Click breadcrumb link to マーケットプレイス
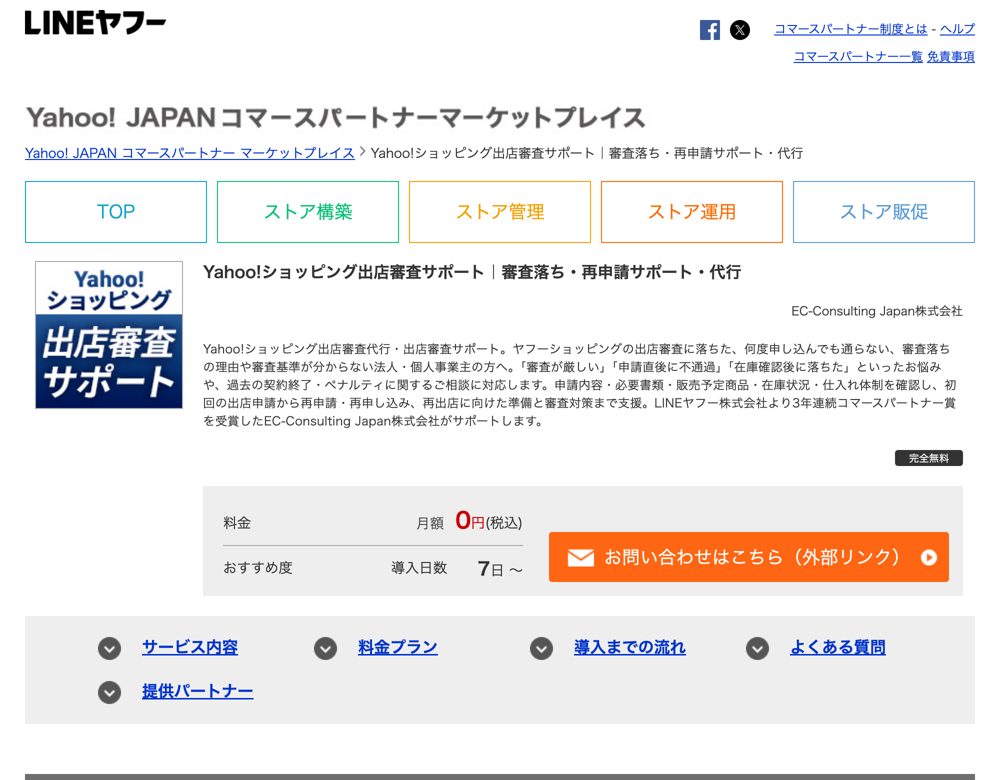The image size is (1000, 780). pos(189,153)
